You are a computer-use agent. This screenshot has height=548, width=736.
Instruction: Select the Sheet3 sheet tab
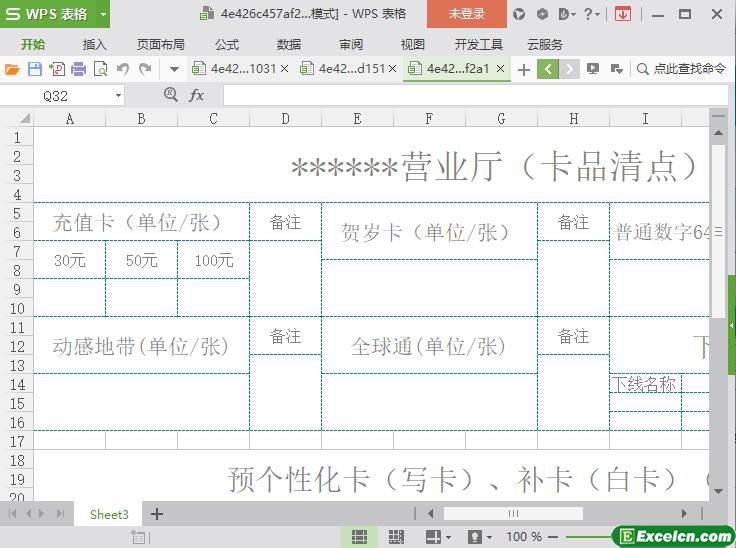(109, 514)
